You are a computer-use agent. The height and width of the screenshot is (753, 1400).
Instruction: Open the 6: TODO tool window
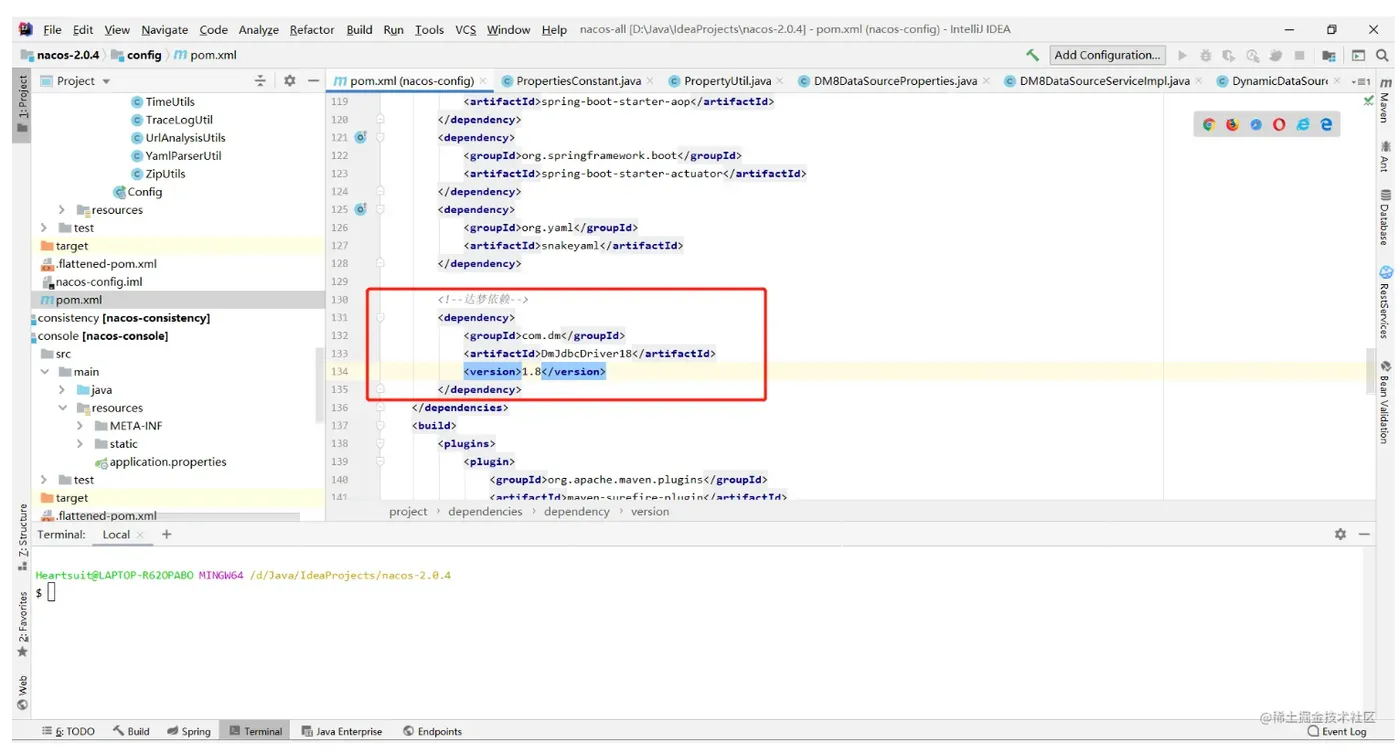(68, 731)
